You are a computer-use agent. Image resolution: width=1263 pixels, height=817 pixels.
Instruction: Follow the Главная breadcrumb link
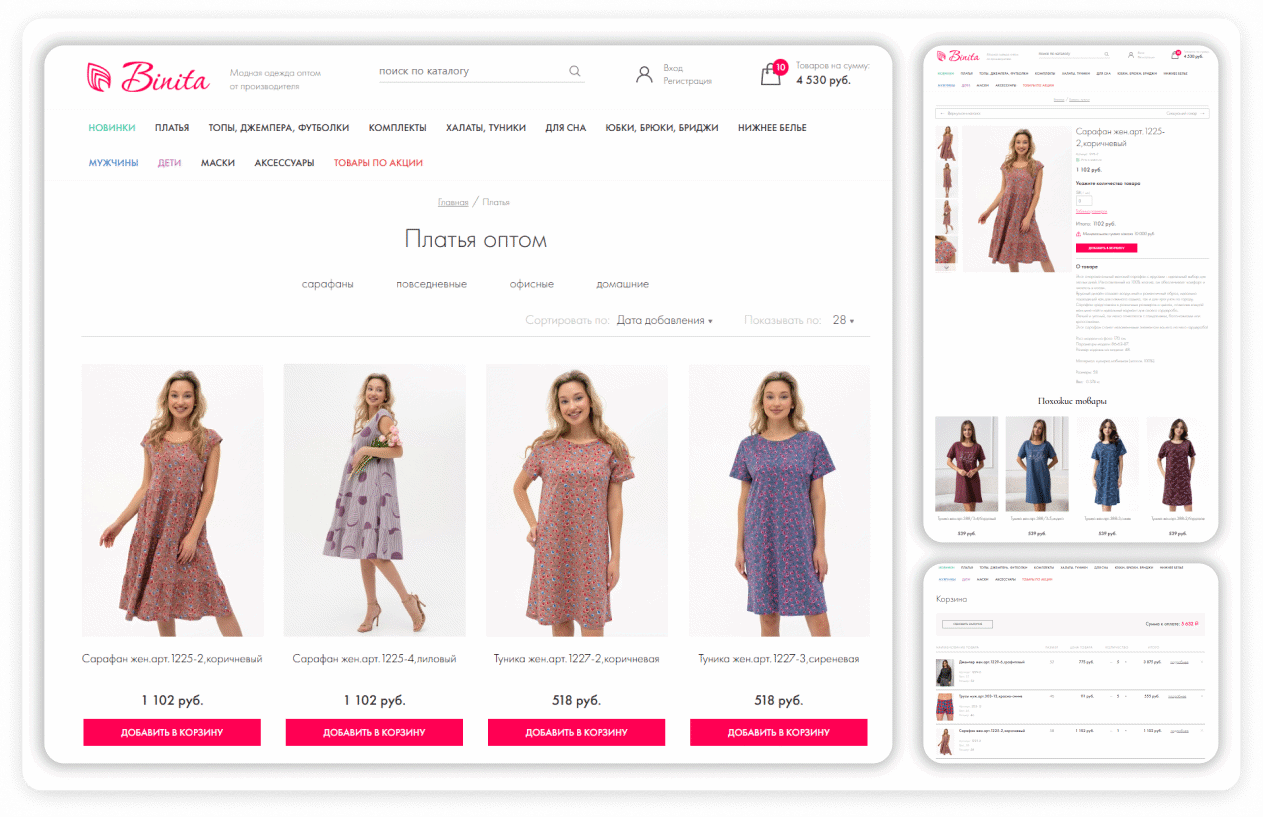(453, 202)
